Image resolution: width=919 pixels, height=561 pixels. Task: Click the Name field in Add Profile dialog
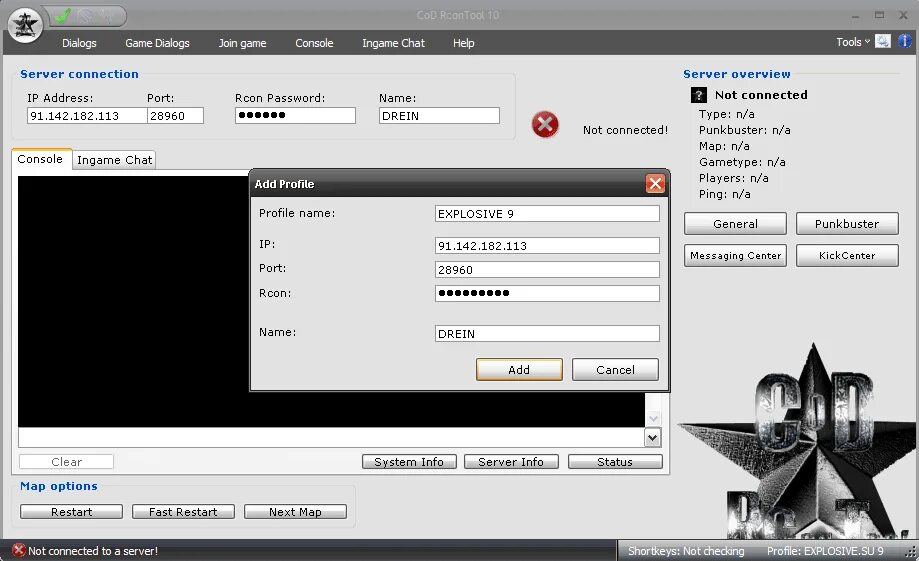click(547, 334)
